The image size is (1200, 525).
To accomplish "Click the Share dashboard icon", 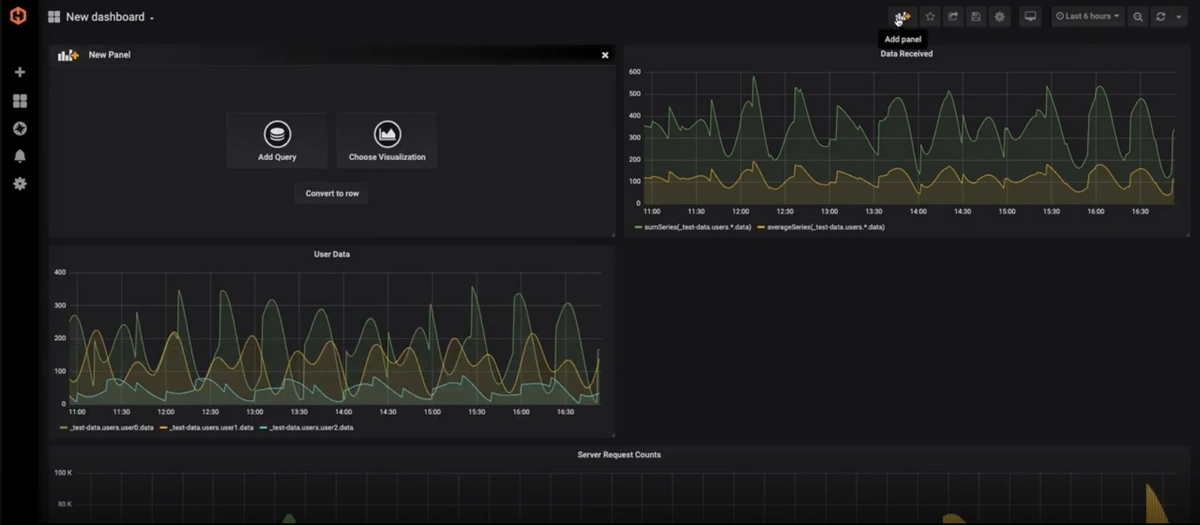I will 953,17.
